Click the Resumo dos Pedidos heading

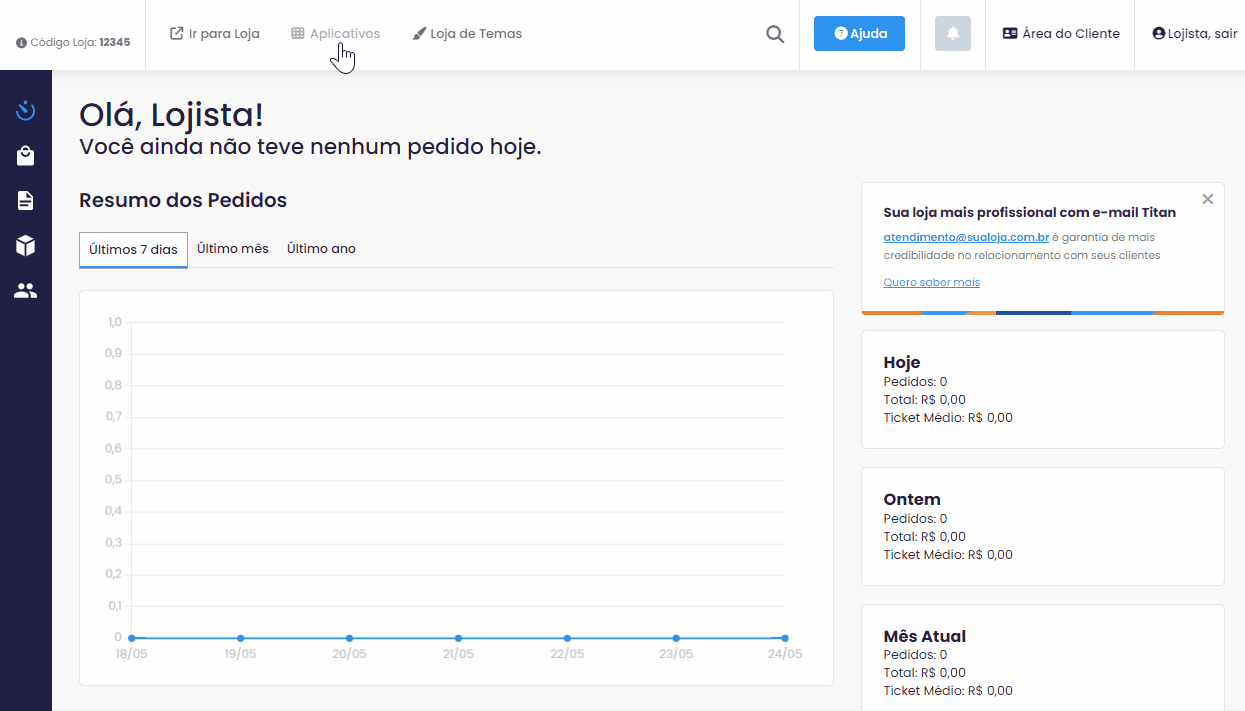(183, 200)
